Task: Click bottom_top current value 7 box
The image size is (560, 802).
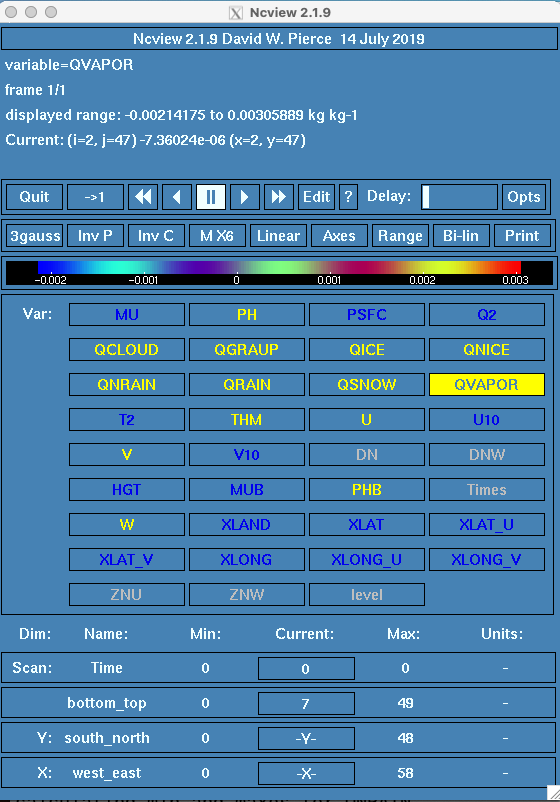Action: [306, 703]
